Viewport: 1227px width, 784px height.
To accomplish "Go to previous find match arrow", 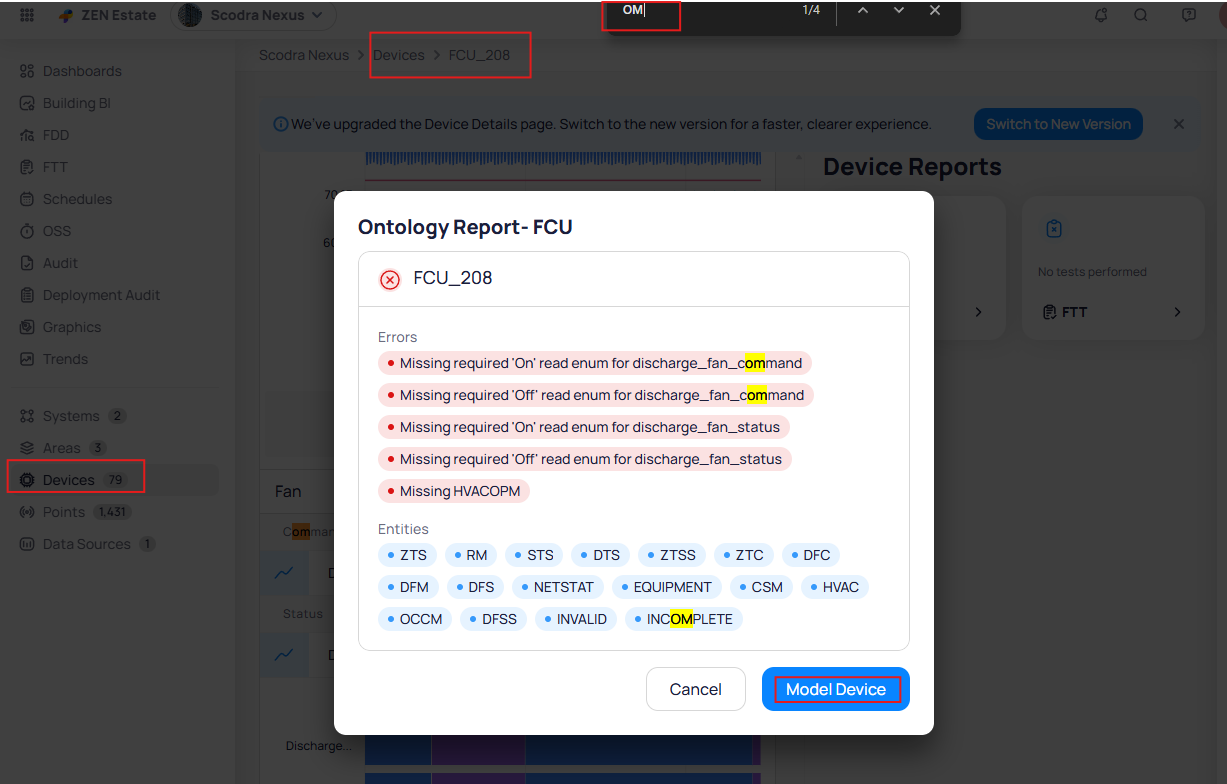I will pos(863,10).
